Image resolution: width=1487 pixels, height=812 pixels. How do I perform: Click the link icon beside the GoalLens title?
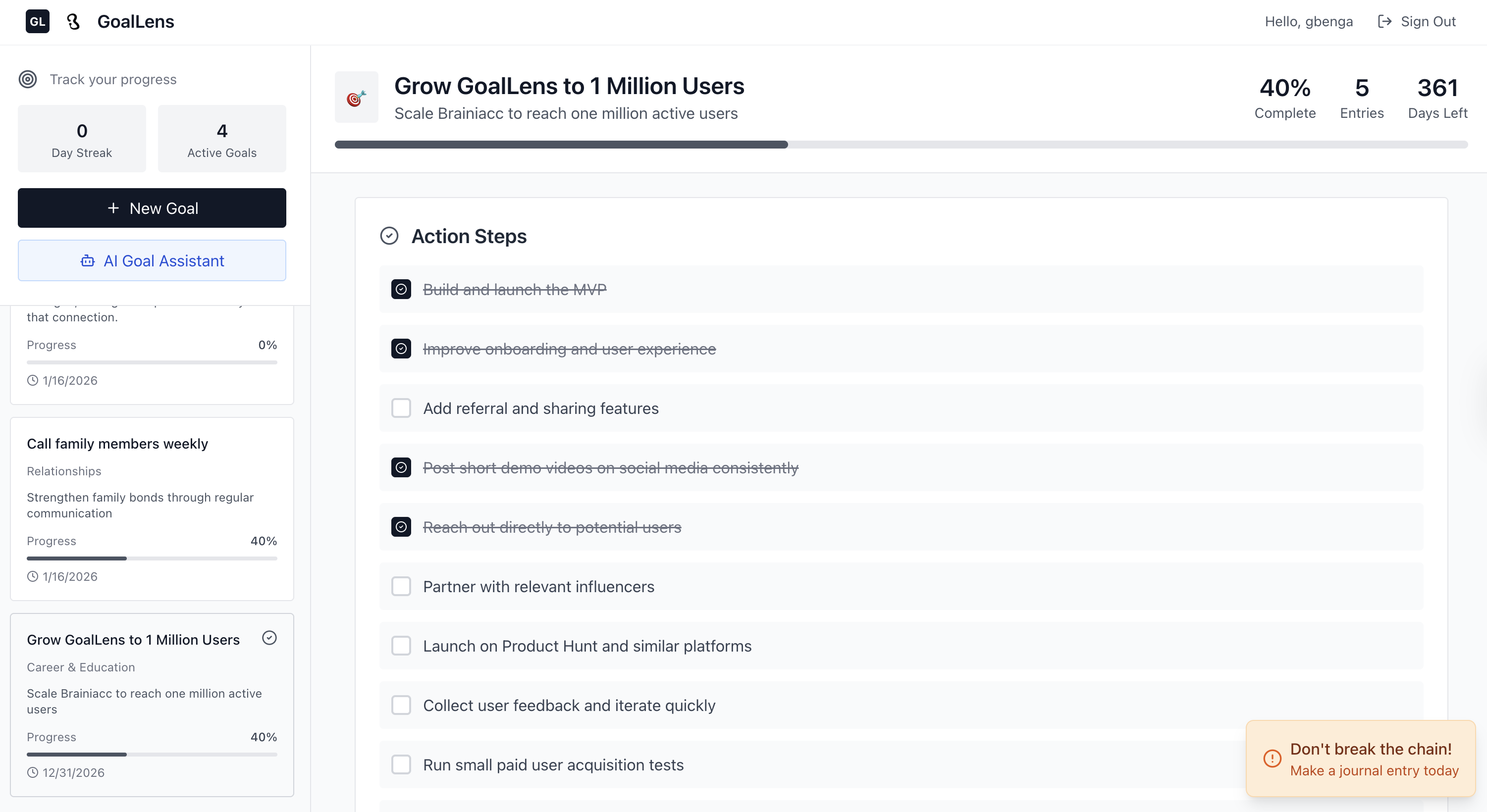74,21
